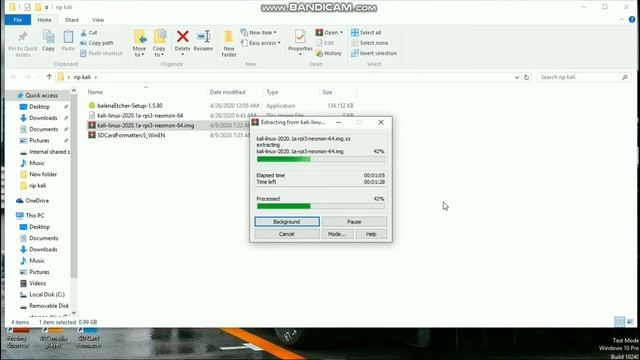640x360 pixels.
Task: Open Downloads under Quick access
Action: (x=43, y=118)
